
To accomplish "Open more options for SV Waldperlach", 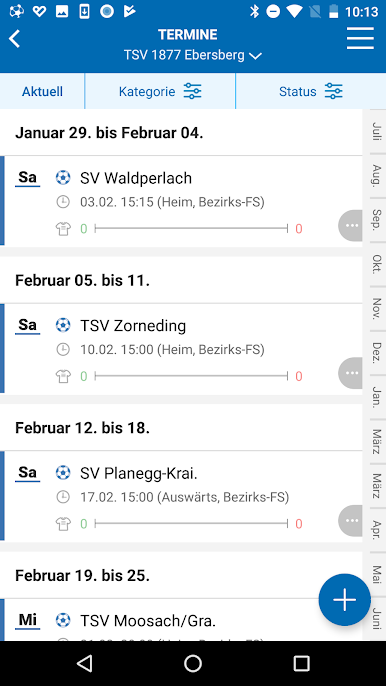I will click(351, 226).
